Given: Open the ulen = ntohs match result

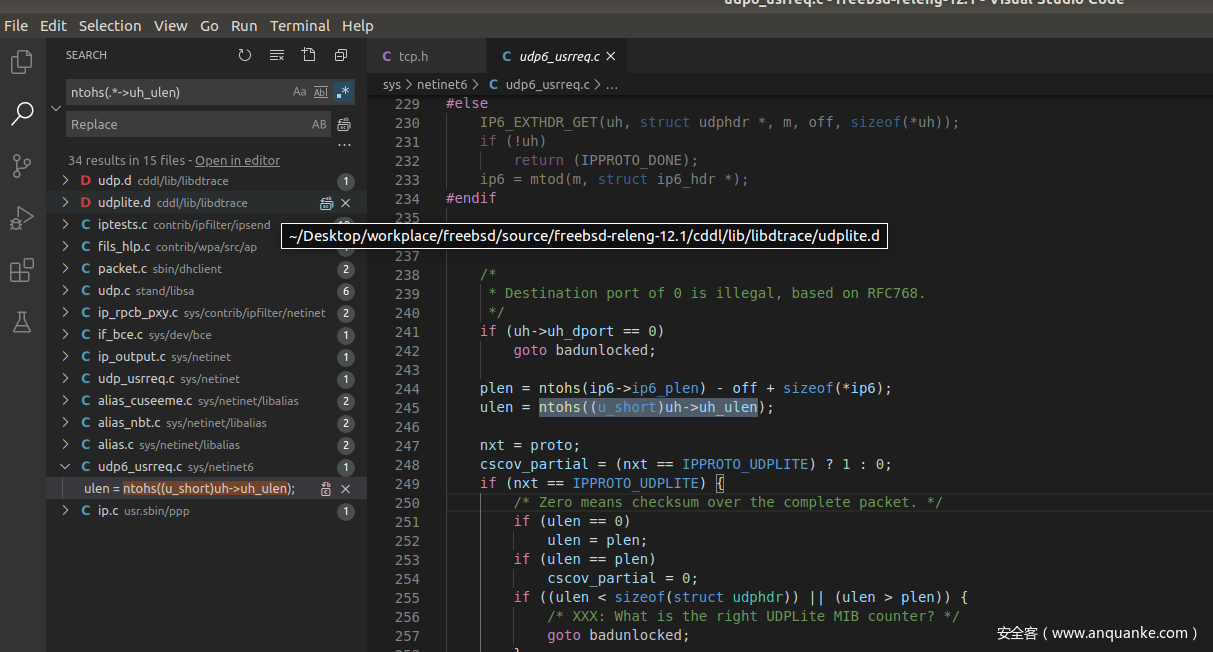Looking at the screenshot, I should click(x=190, y=489).
